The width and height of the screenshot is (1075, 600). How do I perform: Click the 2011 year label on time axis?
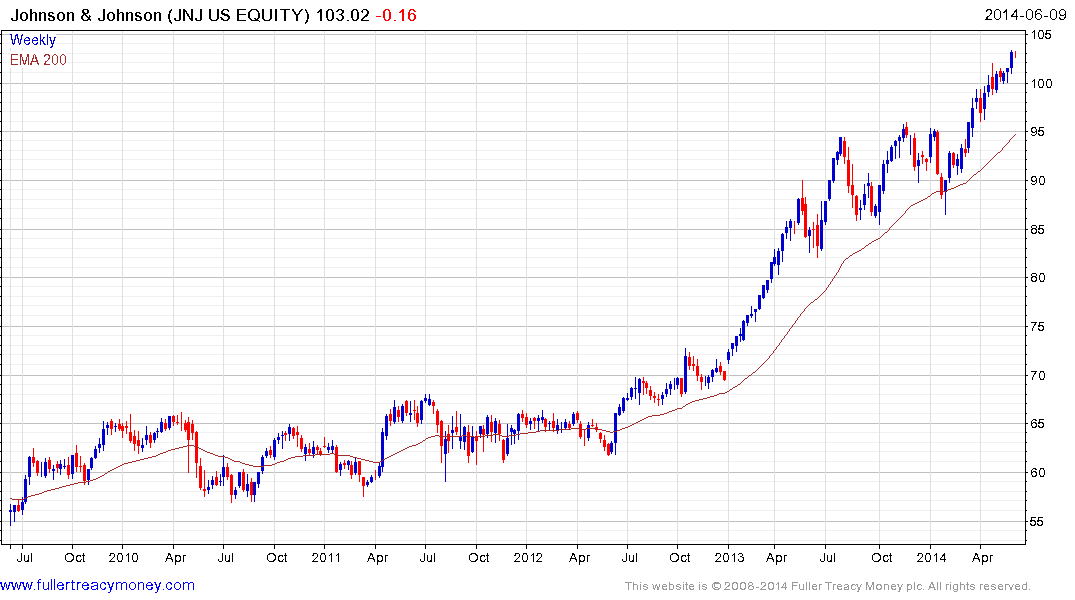326,557
